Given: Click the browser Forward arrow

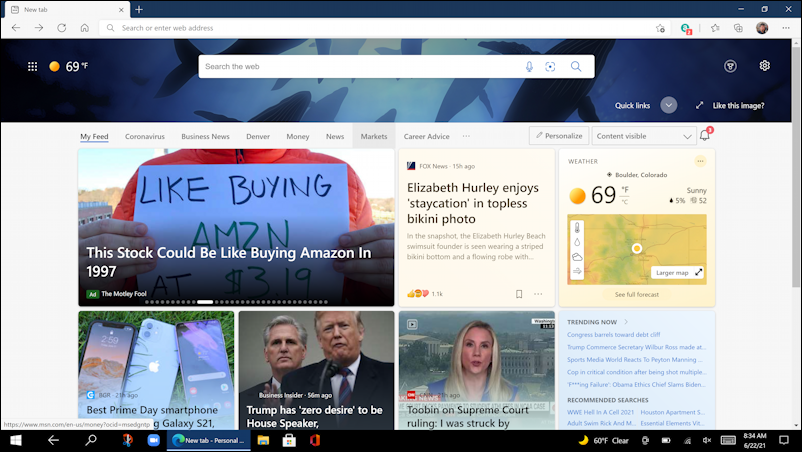Looking at the screenshot, I should tap(39, 28).
